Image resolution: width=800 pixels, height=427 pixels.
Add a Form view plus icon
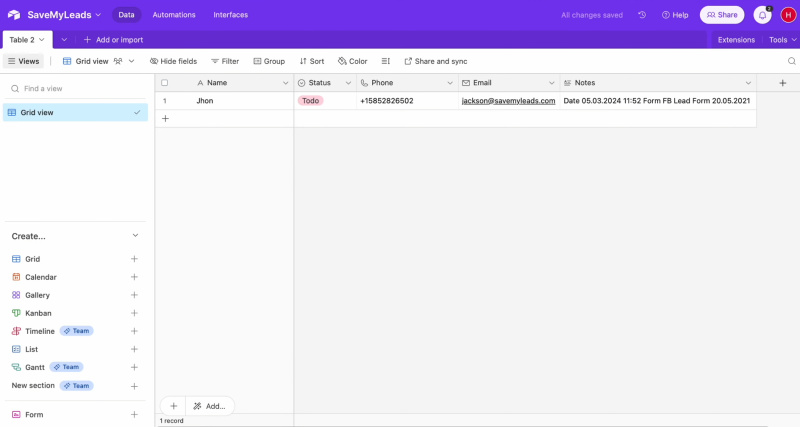tap(134, 415)
